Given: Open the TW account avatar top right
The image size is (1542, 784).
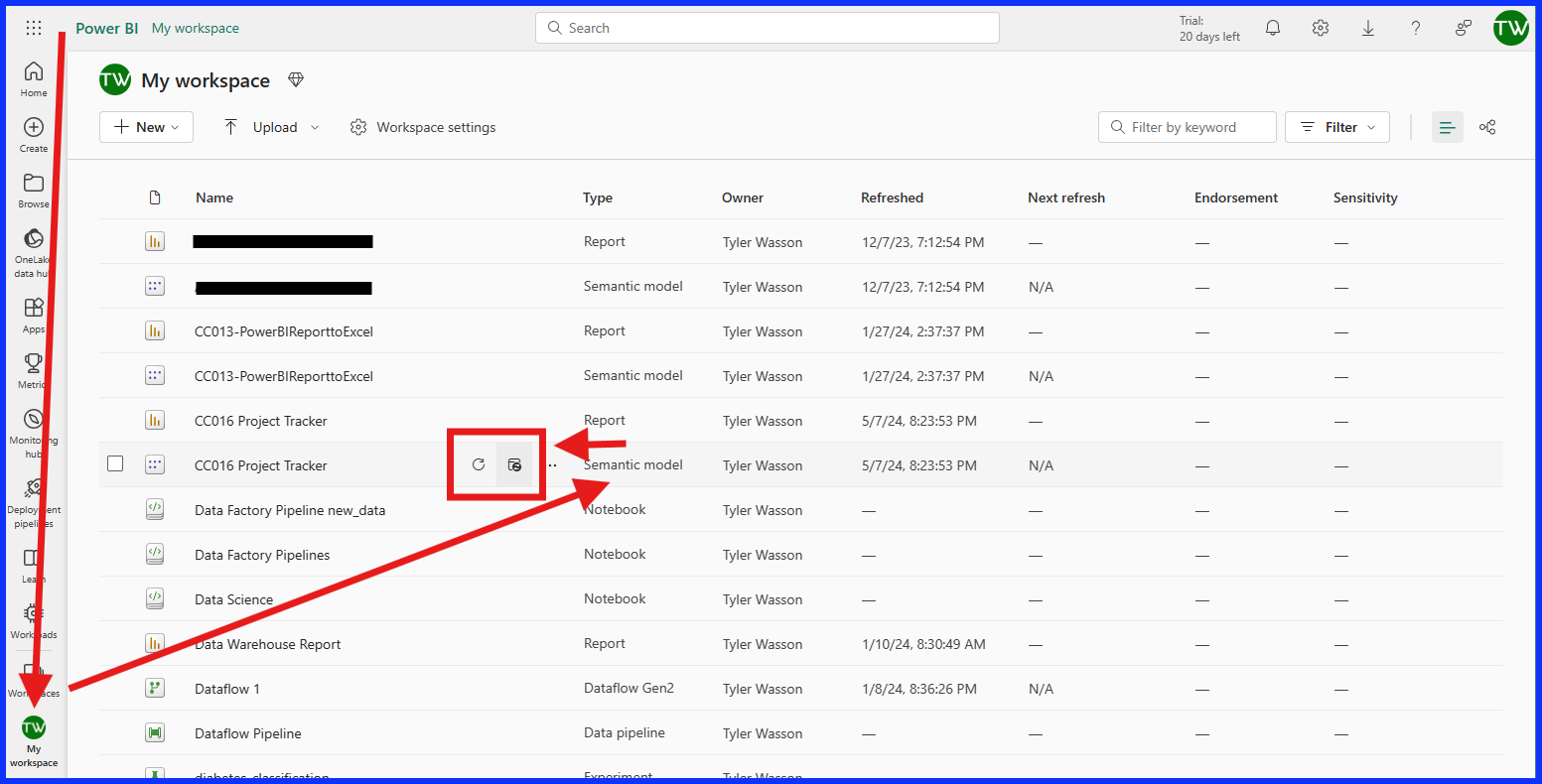Looking at the screenshot, I should [x=1511, y=28].
